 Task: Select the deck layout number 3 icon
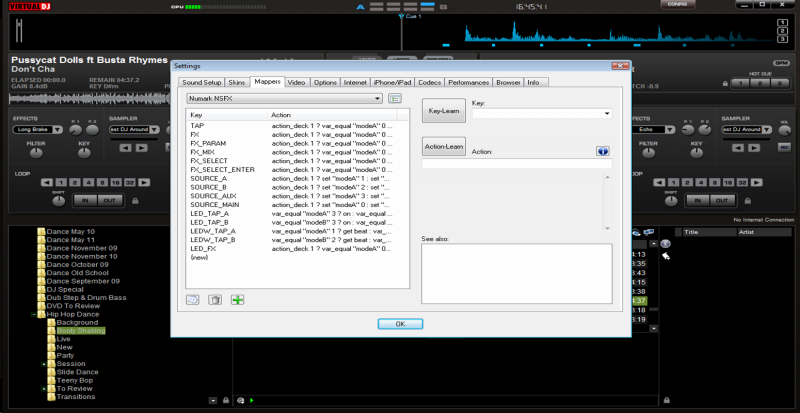click(x=782, y=39)
